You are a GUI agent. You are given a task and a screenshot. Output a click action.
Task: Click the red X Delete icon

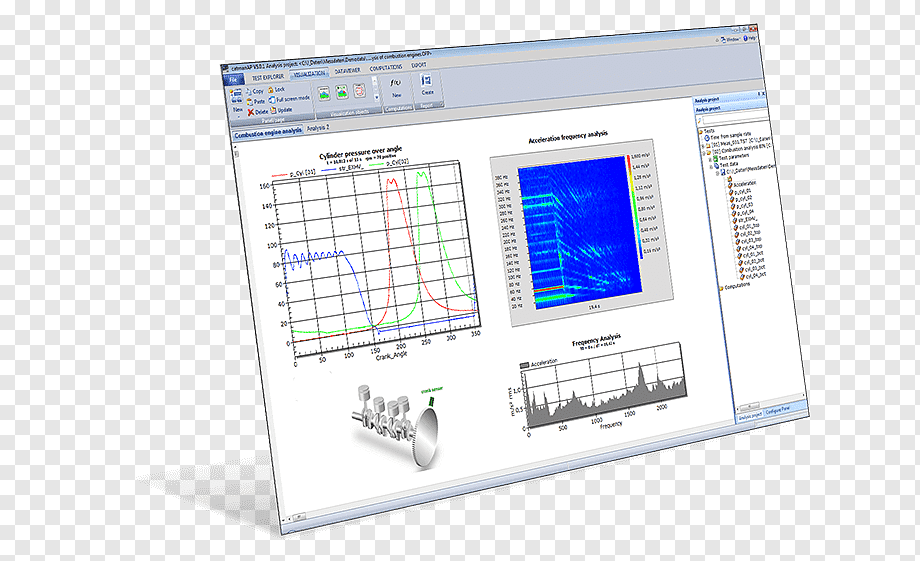(x=251, y=112)
